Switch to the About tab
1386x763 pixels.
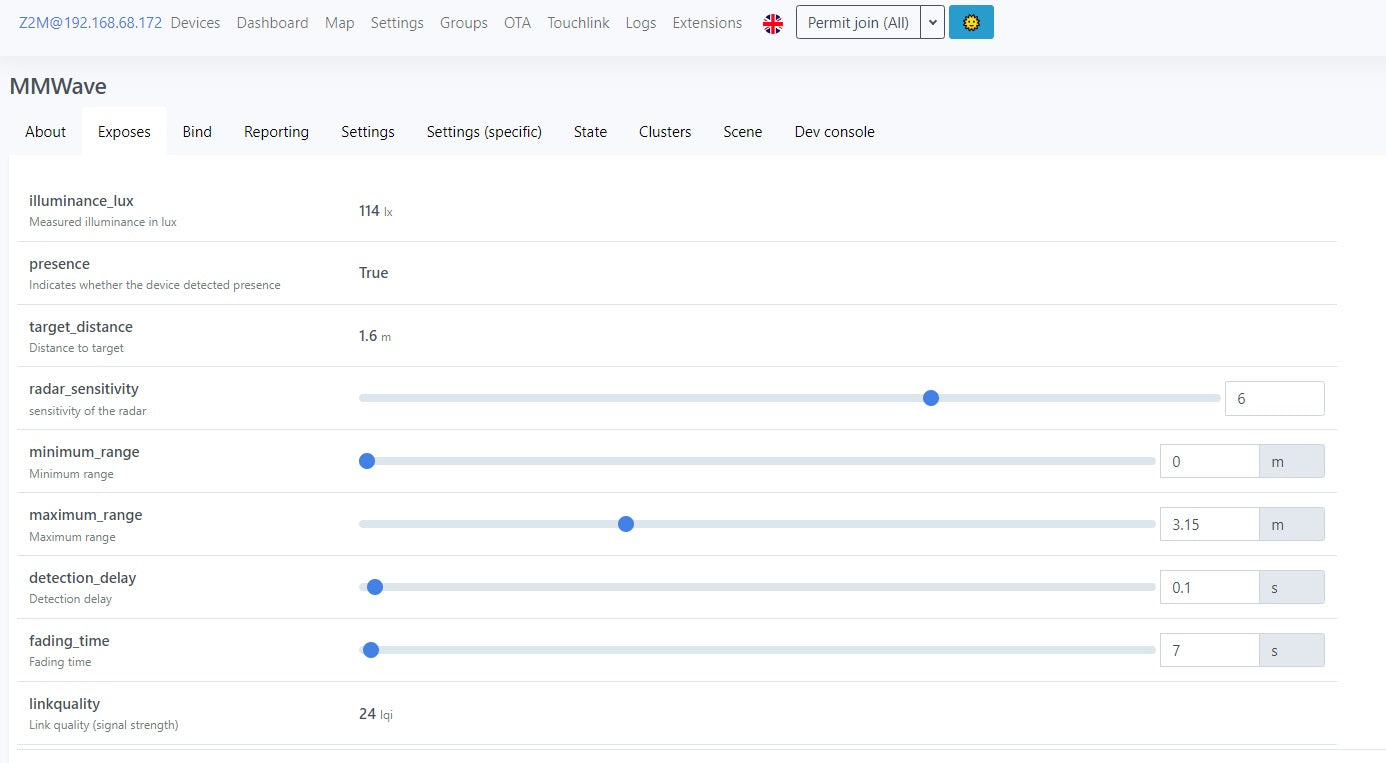pos(46,132)
